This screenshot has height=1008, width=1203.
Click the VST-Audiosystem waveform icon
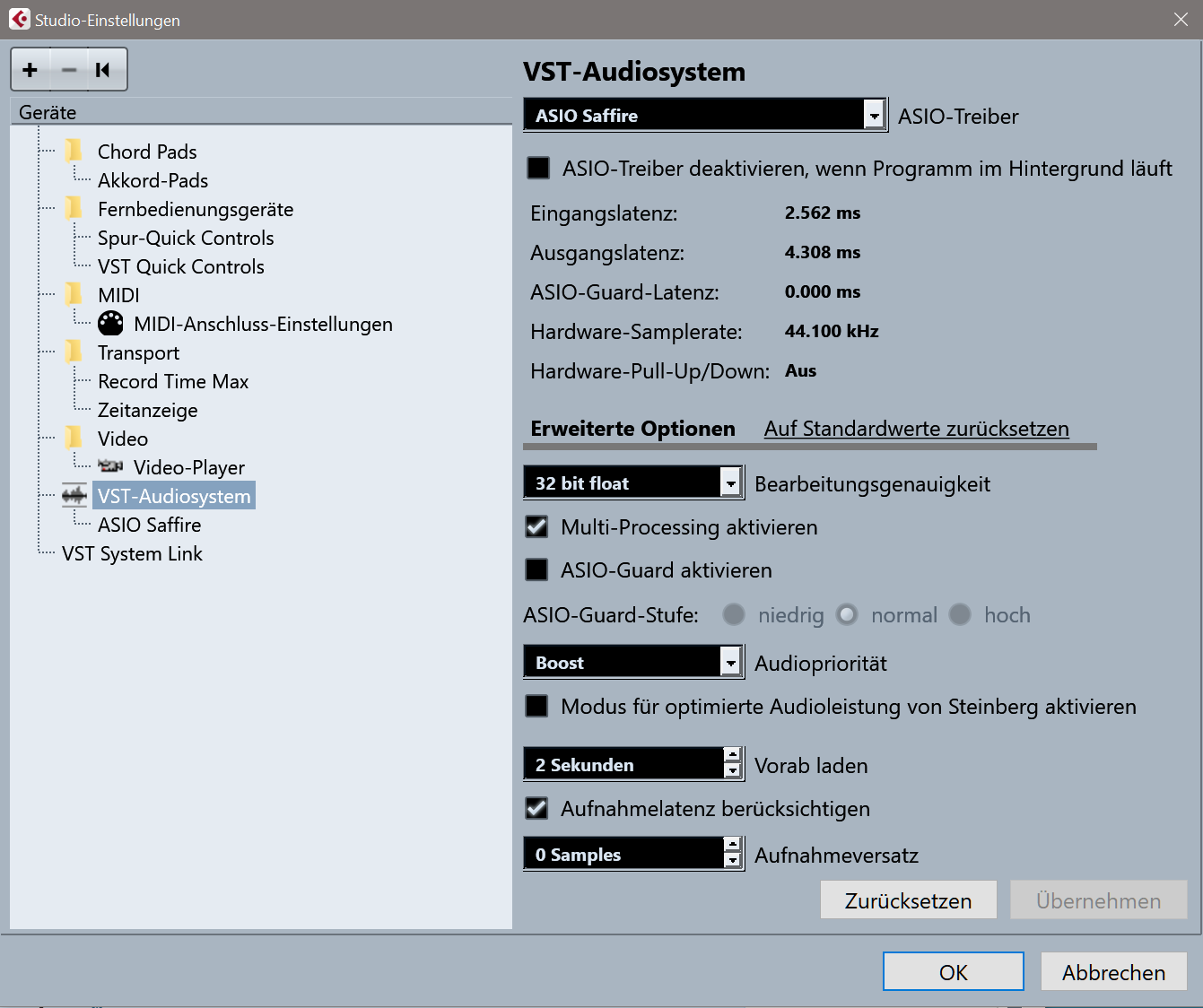74,496
